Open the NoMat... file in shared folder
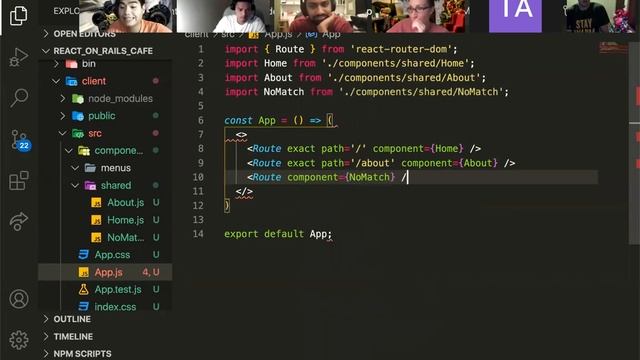 (125, 237)
